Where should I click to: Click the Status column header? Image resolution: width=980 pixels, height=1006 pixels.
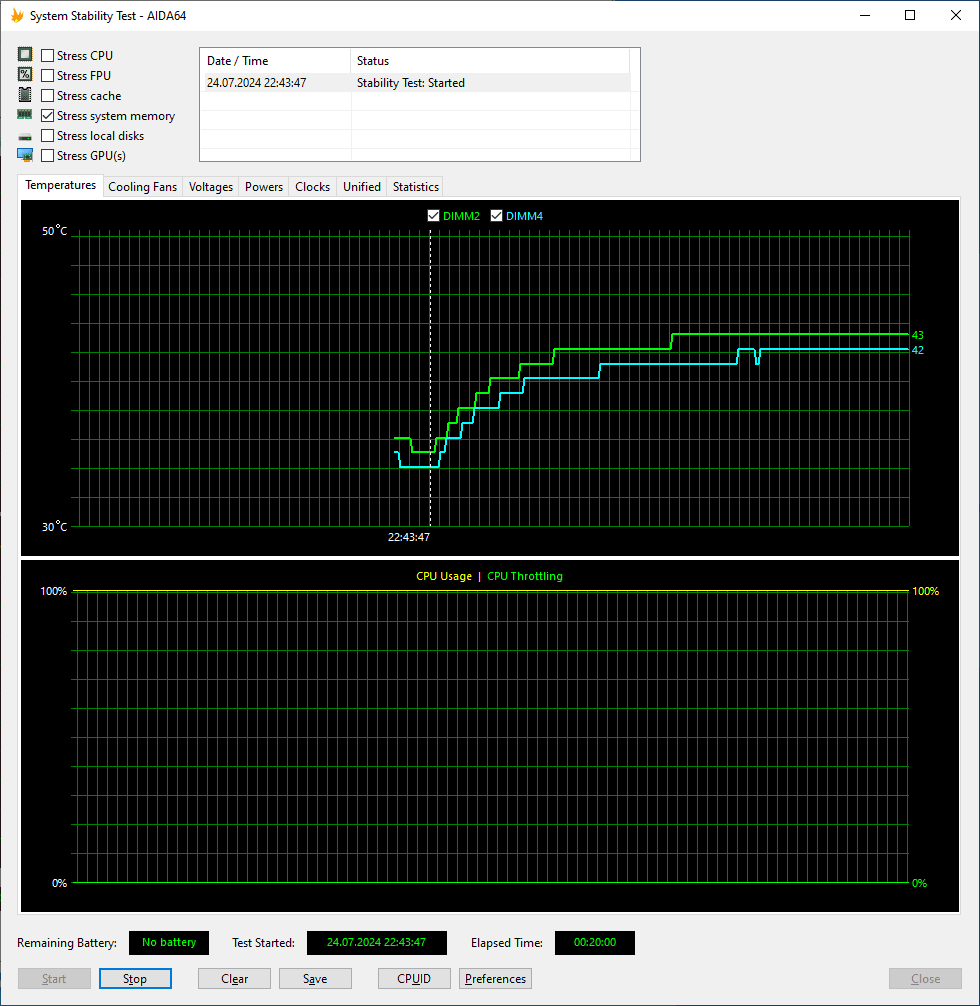[x=490, y=61]
